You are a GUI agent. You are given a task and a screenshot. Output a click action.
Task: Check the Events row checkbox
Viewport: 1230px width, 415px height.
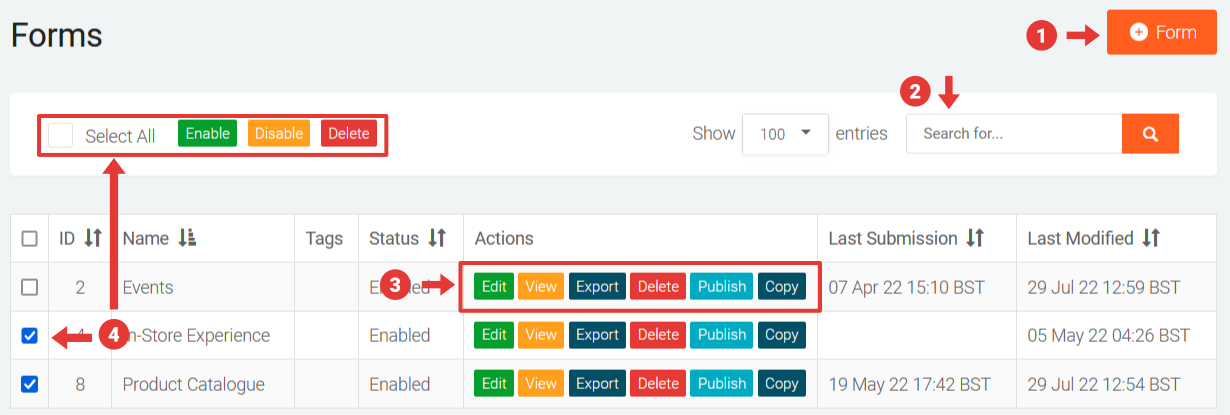(30, 287)
